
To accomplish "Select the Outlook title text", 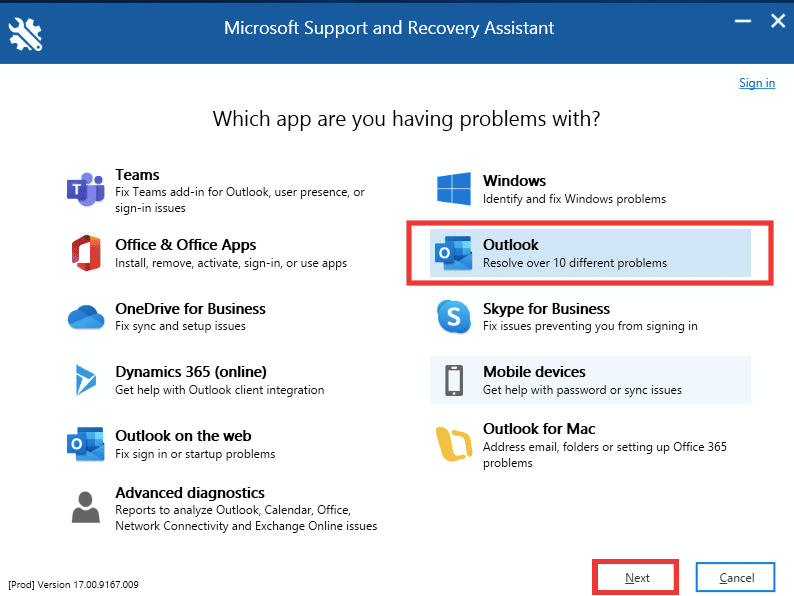I will point(510,245).
